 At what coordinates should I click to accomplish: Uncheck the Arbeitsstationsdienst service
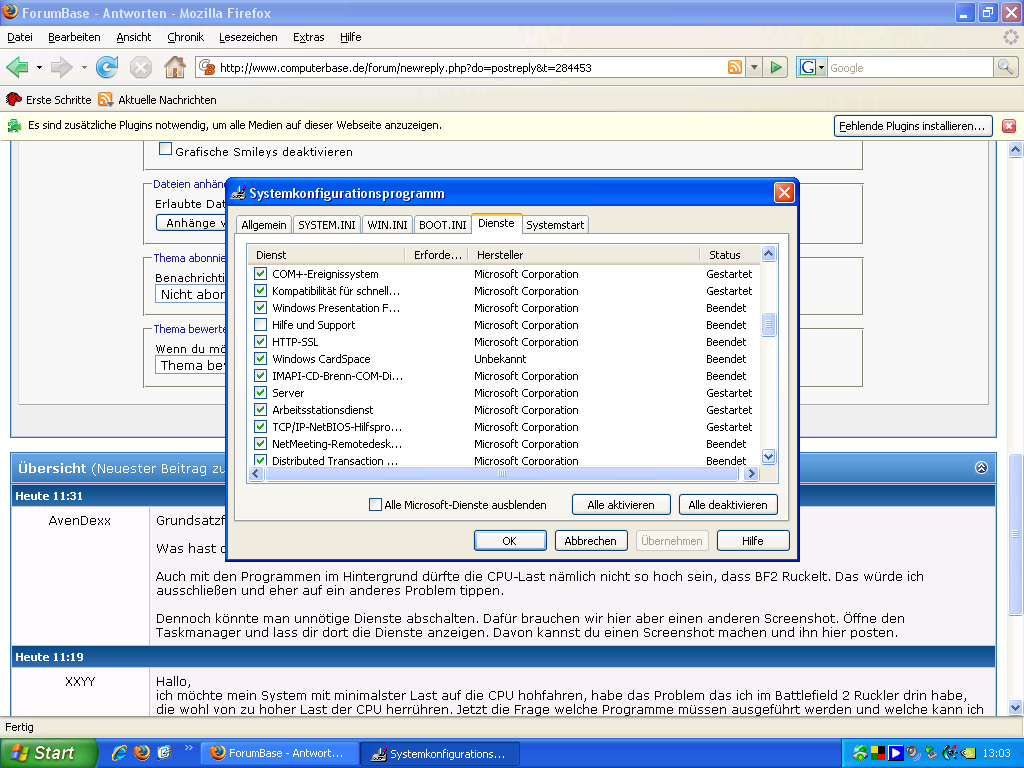[261, 409]
